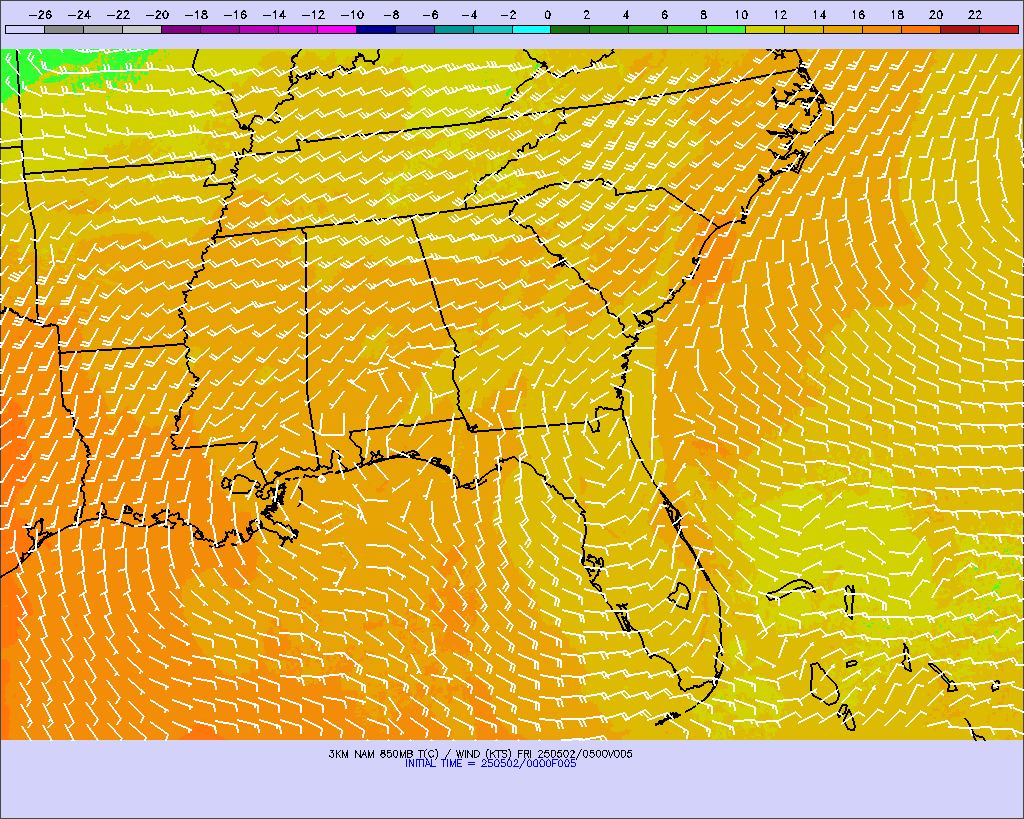
Task: Click the lavender swatch left of -26
Action: pyautogui.click(x=25, y=29)
